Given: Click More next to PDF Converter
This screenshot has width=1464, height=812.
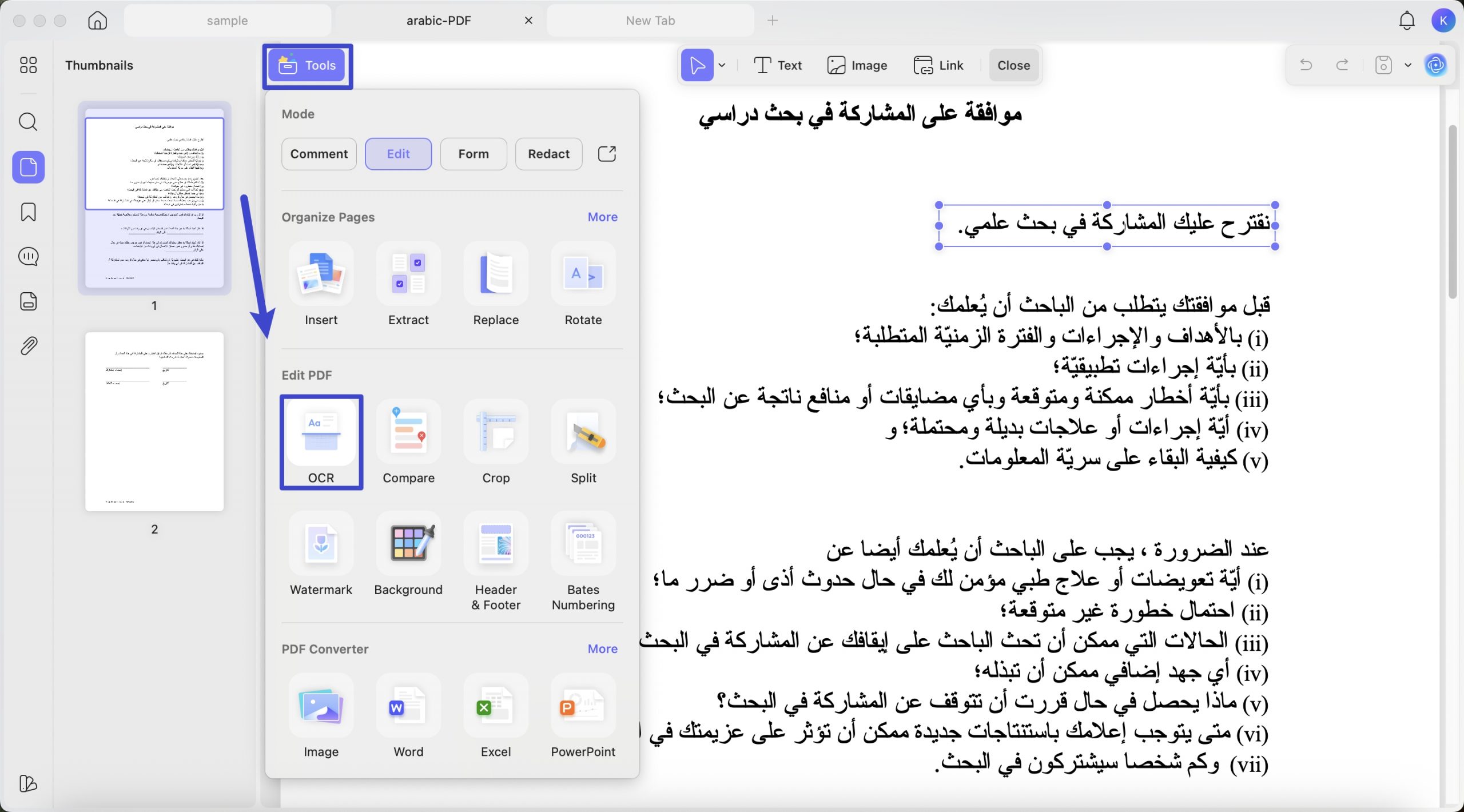Looking at the screenshot, I should pyautogui.click(x=602, y=649).
